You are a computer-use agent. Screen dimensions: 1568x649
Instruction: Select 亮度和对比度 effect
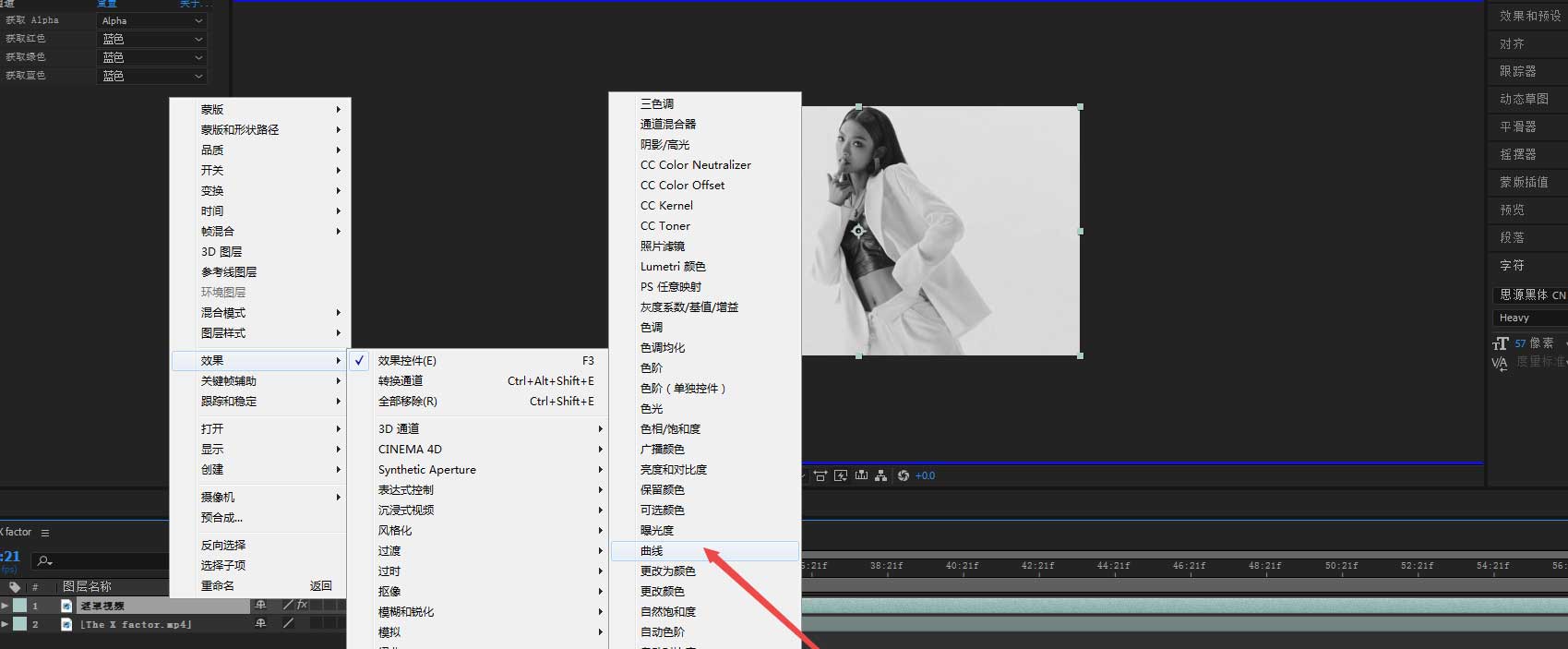click(705, 470)
